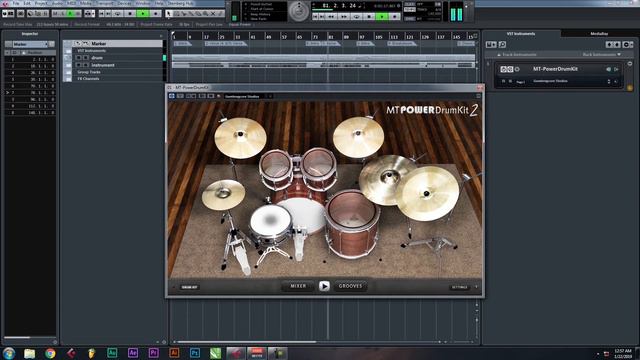Click Stop in the transport panel

pyautogui.click(x=369, y=17)
